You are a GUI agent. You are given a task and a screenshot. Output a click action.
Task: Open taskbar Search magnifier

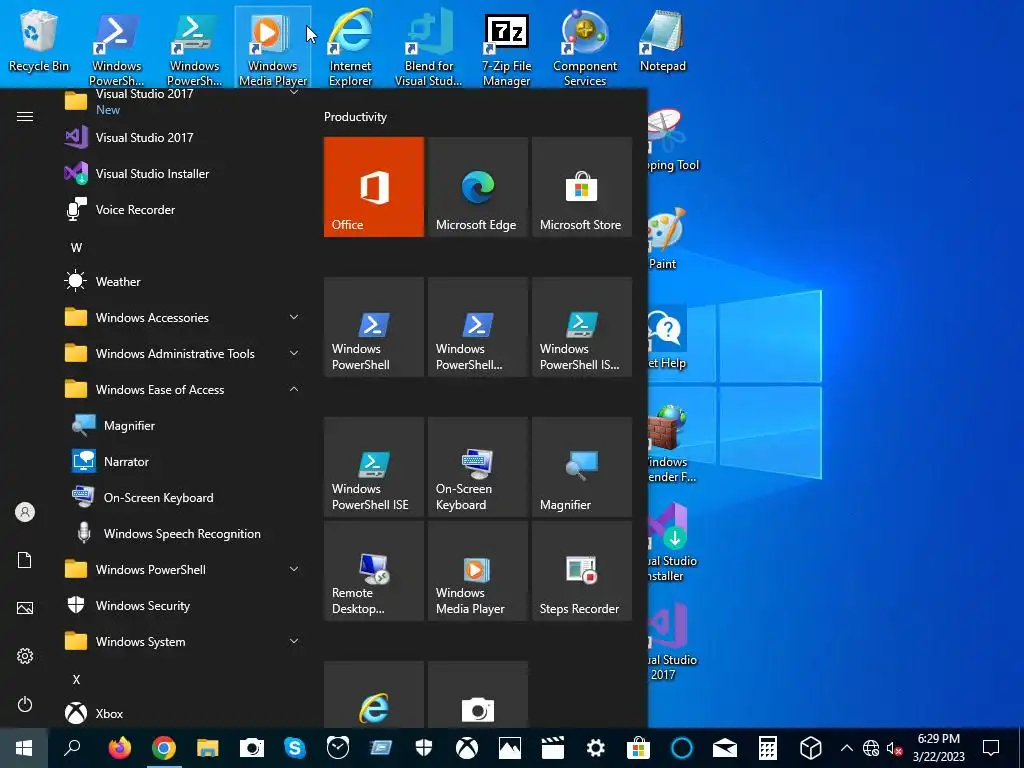(72, 748)
